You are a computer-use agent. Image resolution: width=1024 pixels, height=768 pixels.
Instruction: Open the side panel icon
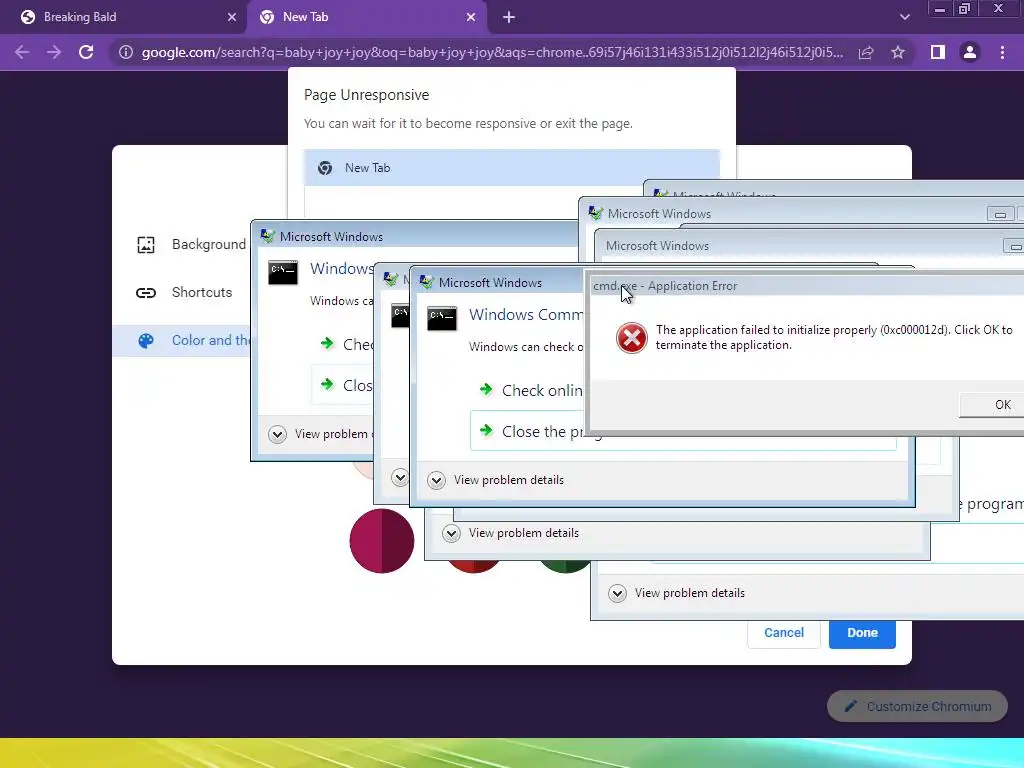pyautogui.click(x=938, y=52)
